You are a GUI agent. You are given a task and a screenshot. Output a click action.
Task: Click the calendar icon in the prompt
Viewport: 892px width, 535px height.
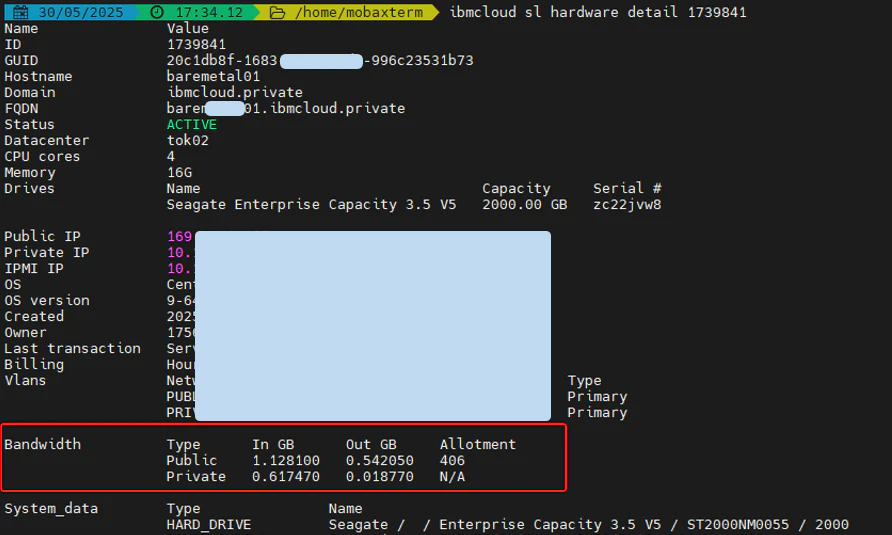coord(20,12)
